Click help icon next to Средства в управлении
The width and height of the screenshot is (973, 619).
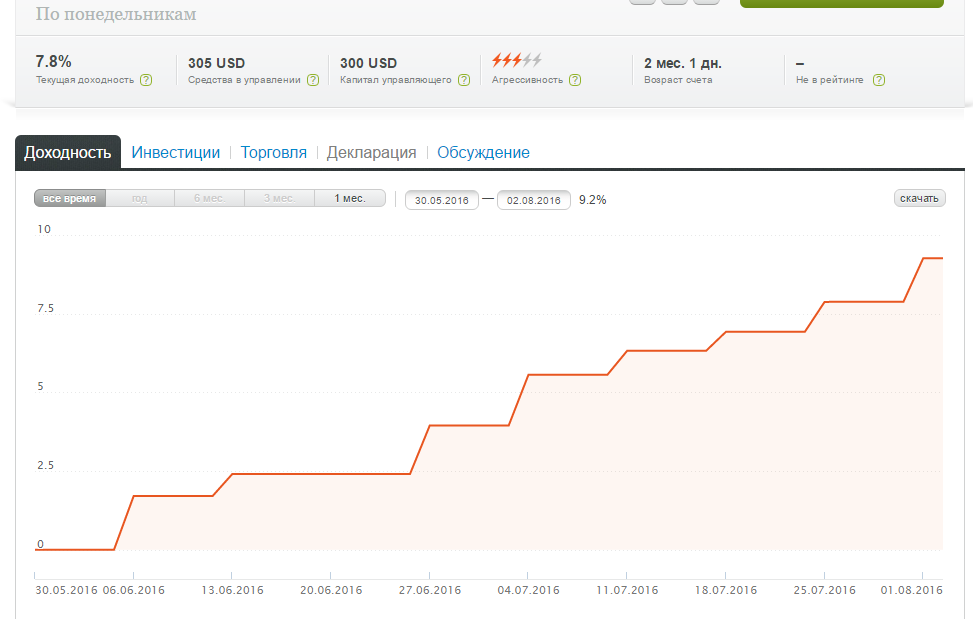pos(313,80)
